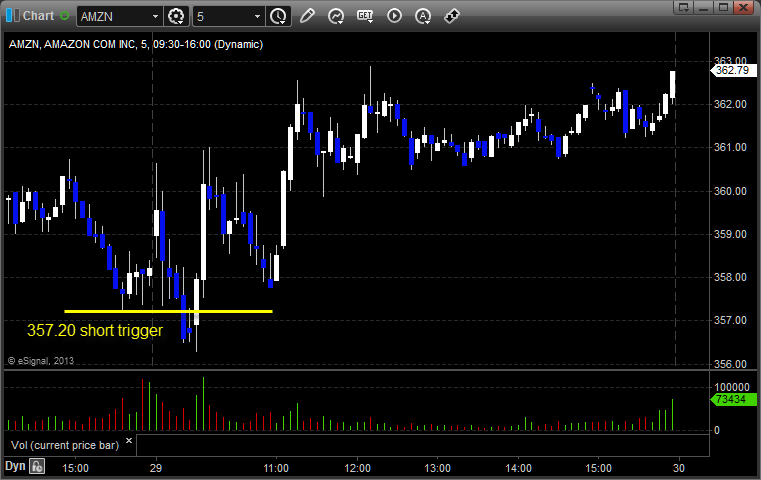Viewport: 761px width, 480px height.
Task: Click the blue window link indicator bars
Action: pos(13,16)
